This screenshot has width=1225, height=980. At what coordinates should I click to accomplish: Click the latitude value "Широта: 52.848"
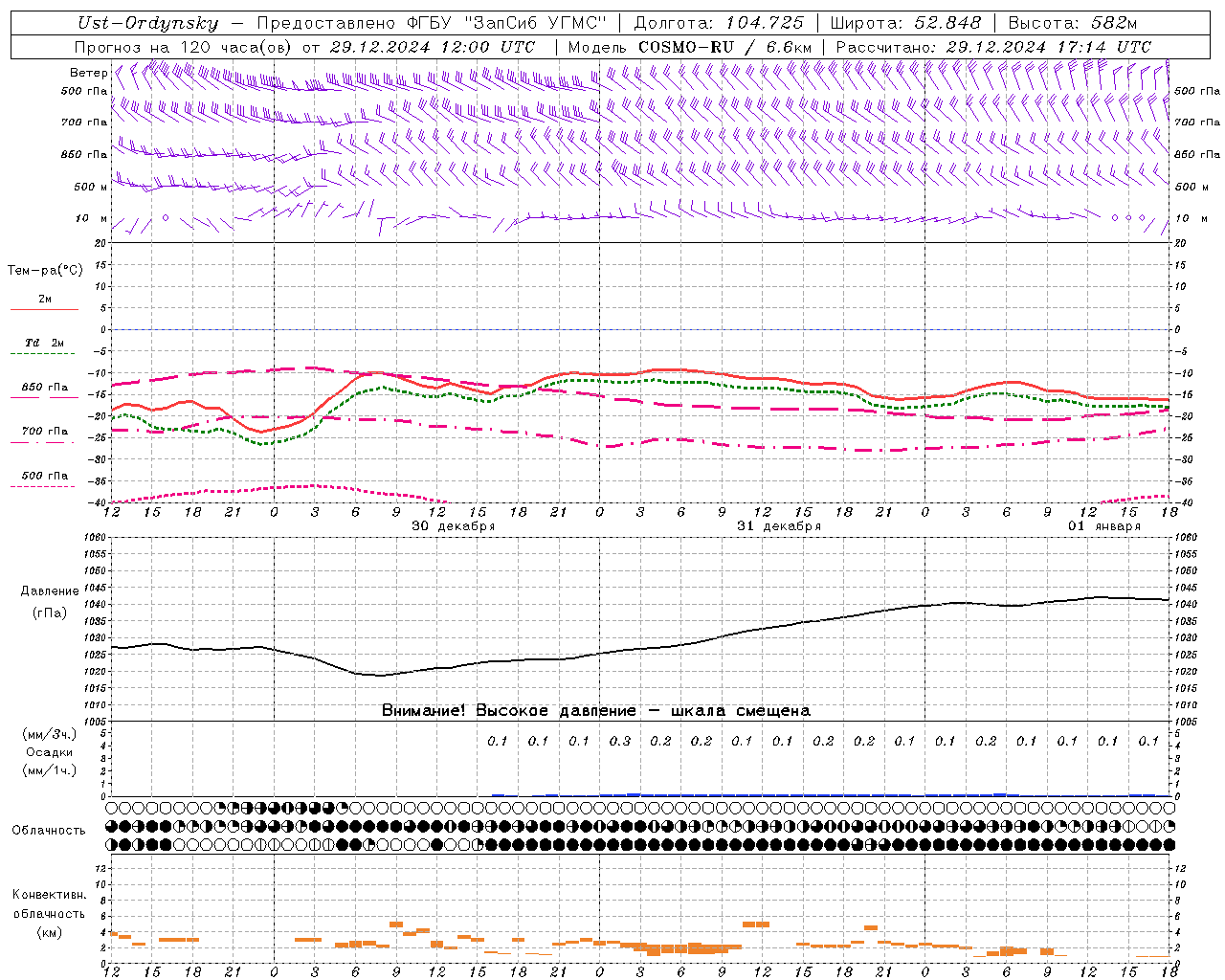[905, 24]
